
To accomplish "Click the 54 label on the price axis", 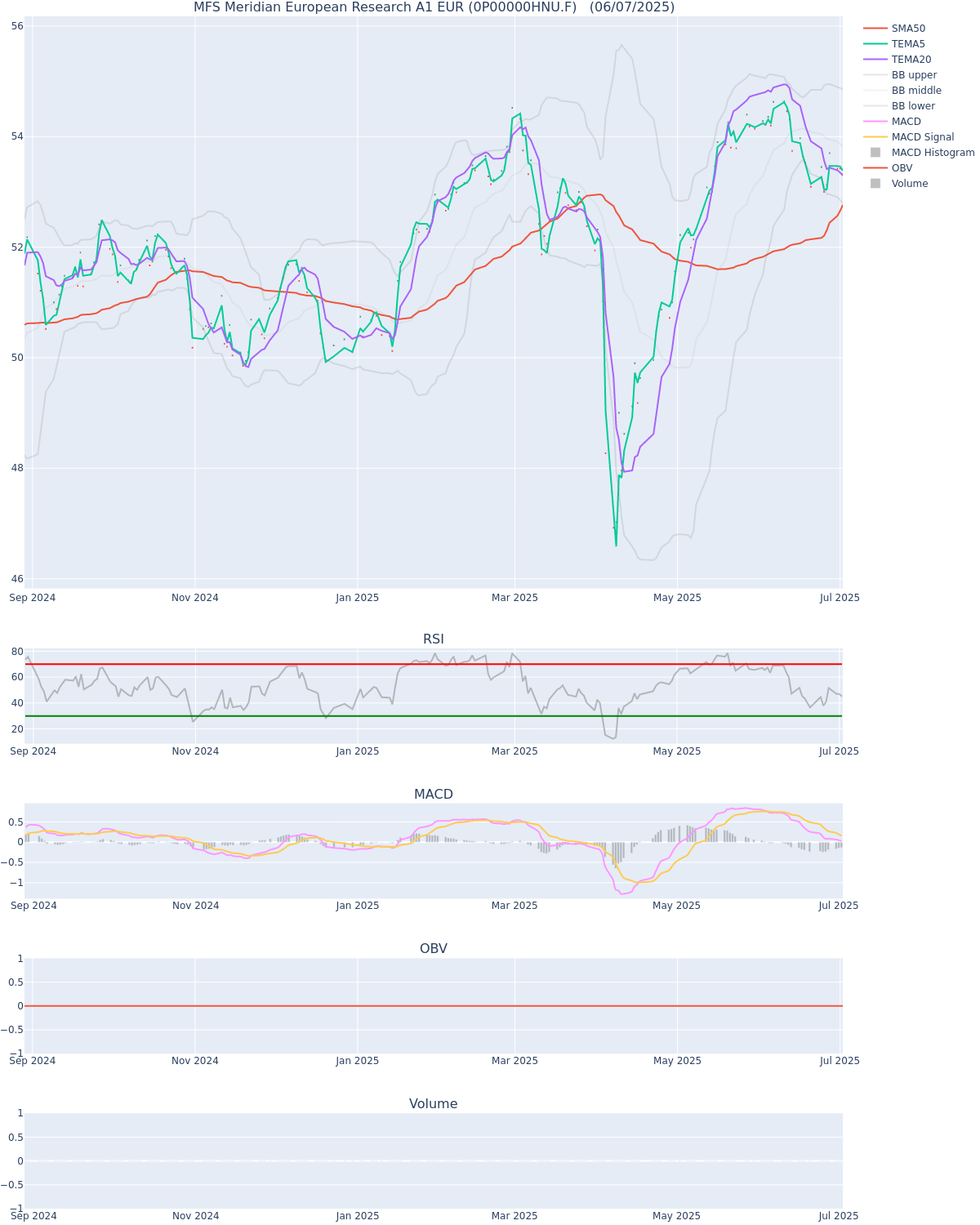I will [17, 136].
